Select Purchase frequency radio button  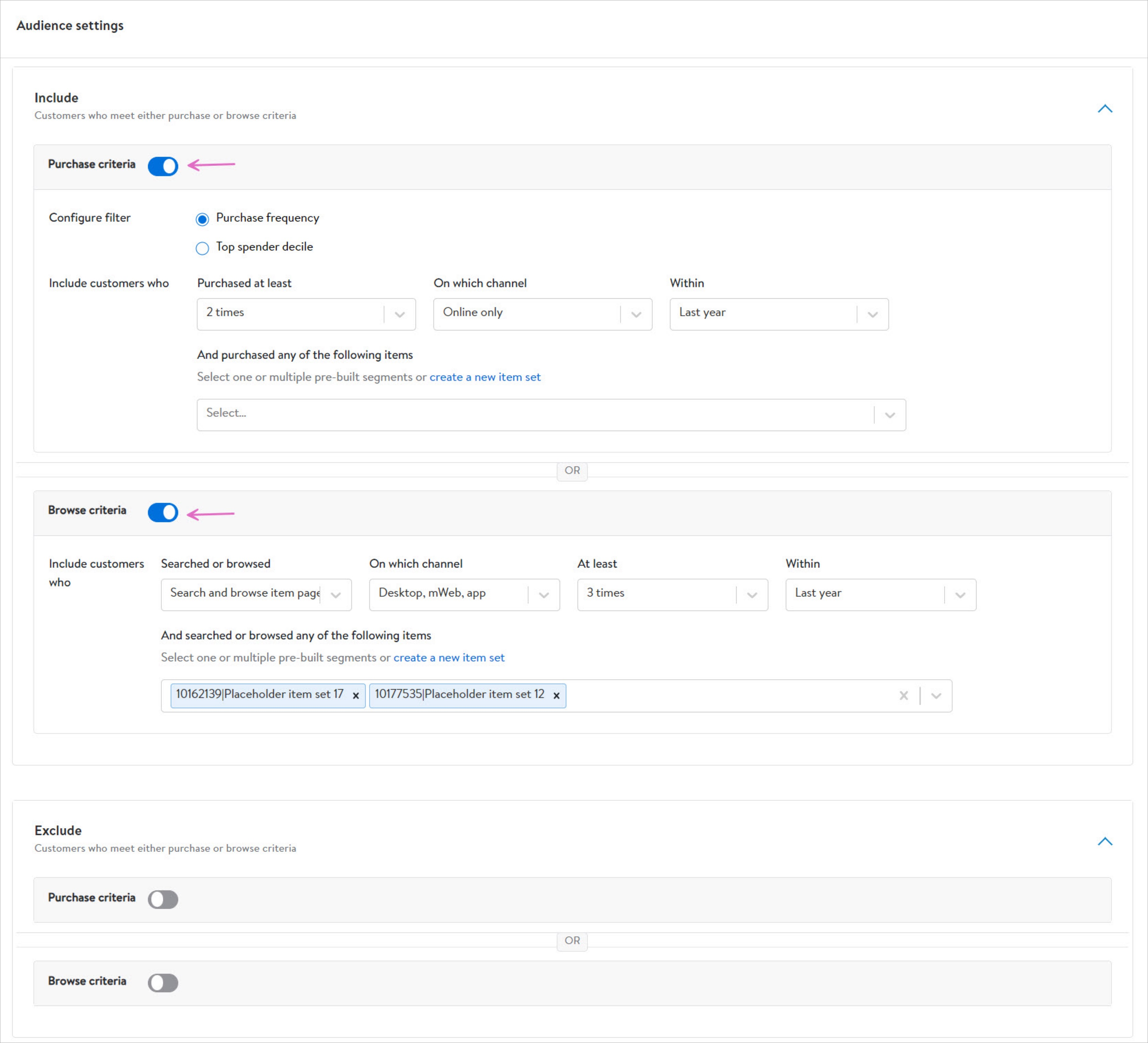click(202, 219)
